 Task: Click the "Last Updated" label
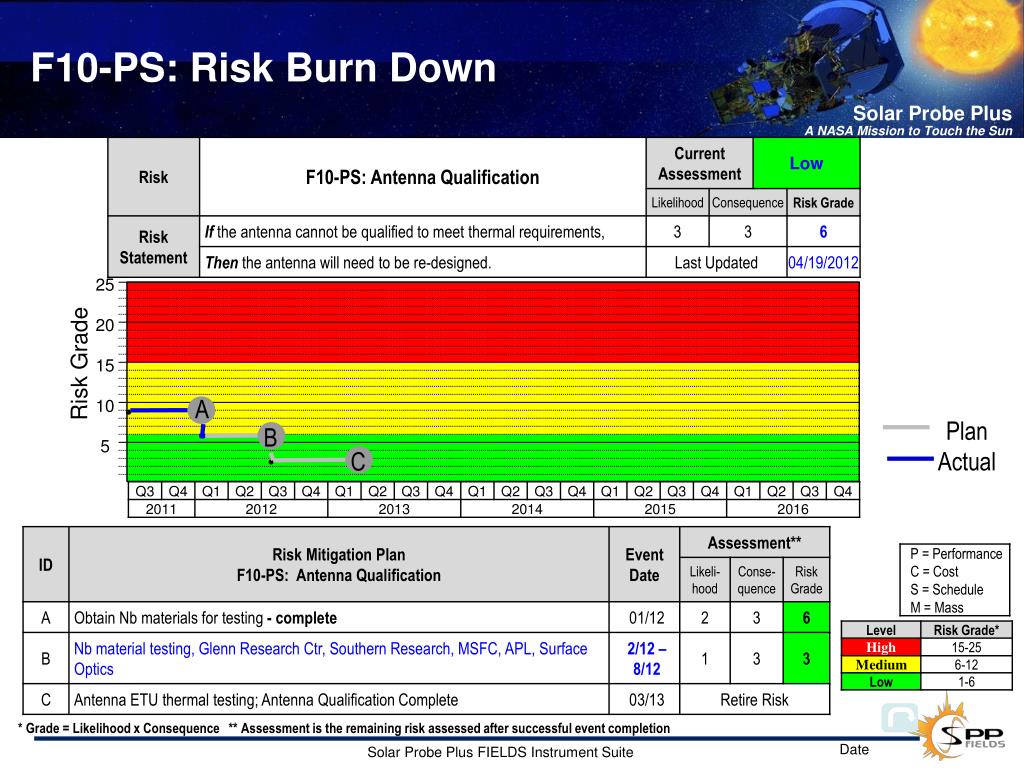716,263
